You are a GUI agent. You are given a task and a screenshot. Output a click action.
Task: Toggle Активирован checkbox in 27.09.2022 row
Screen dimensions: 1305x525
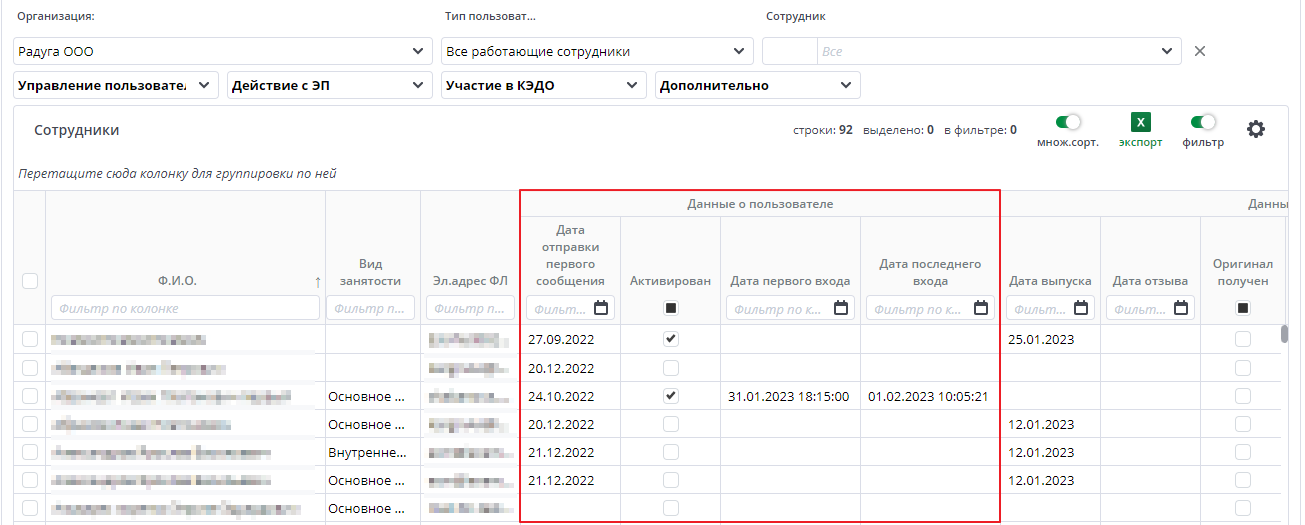[670, 339]
